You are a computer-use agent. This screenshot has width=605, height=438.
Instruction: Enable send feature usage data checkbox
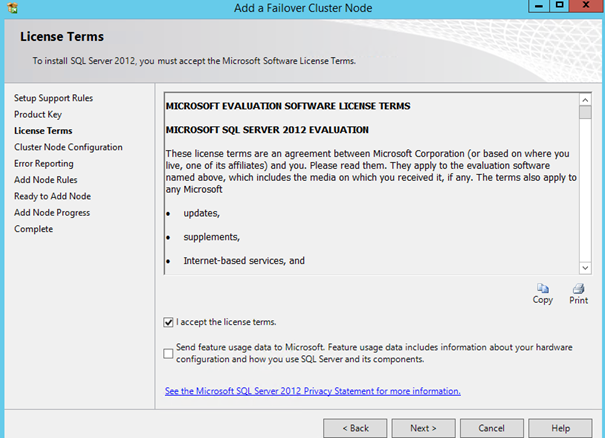click(x=168, y=352)
